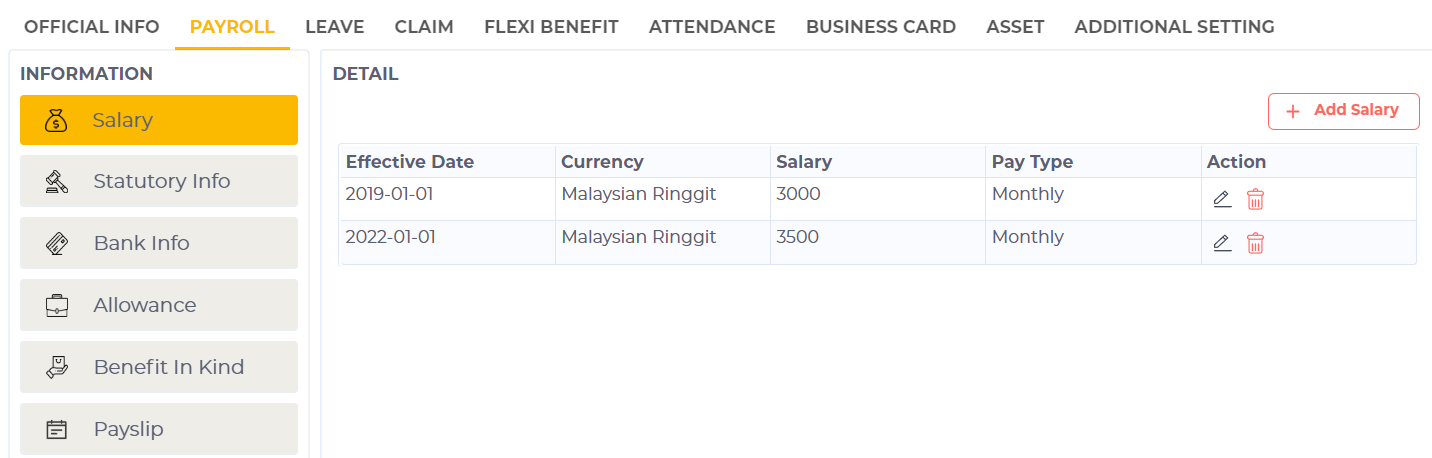
Task: Edit the 2019-01-01 salary record
Action: click(x=1222, y=199)
